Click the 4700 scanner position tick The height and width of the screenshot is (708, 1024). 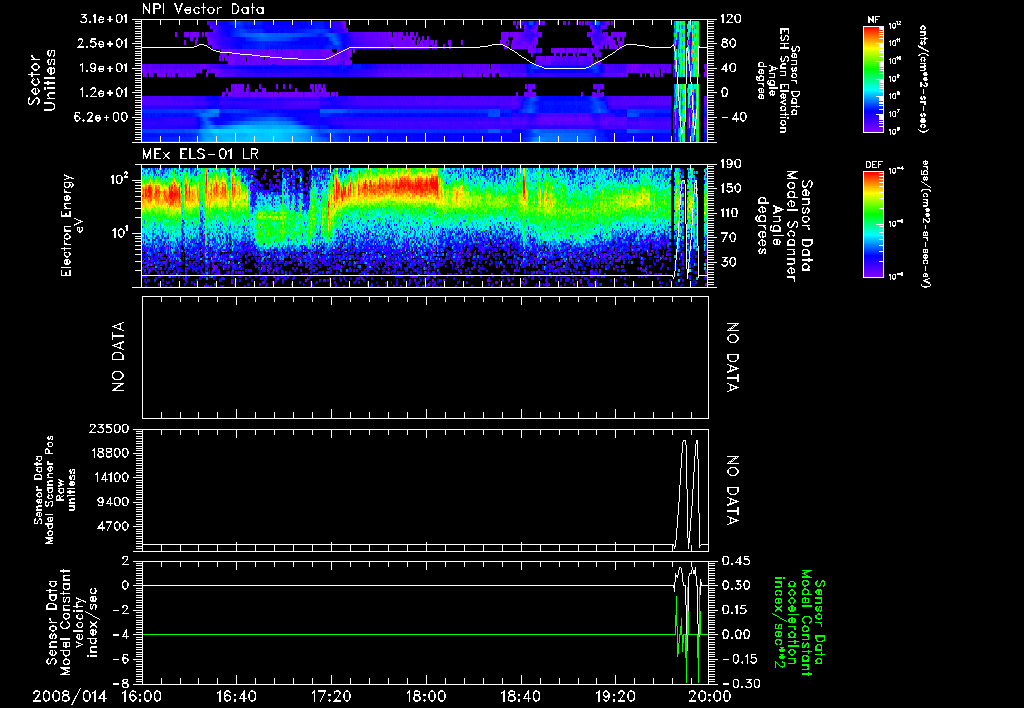point(113,526)
